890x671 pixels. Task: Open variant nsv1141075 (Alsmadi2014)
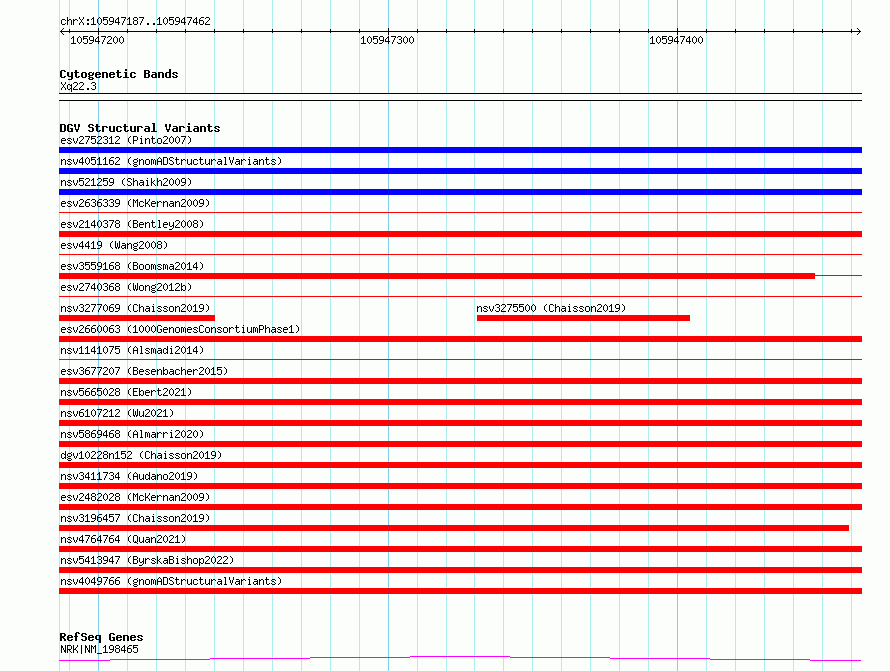click(132, 350)
